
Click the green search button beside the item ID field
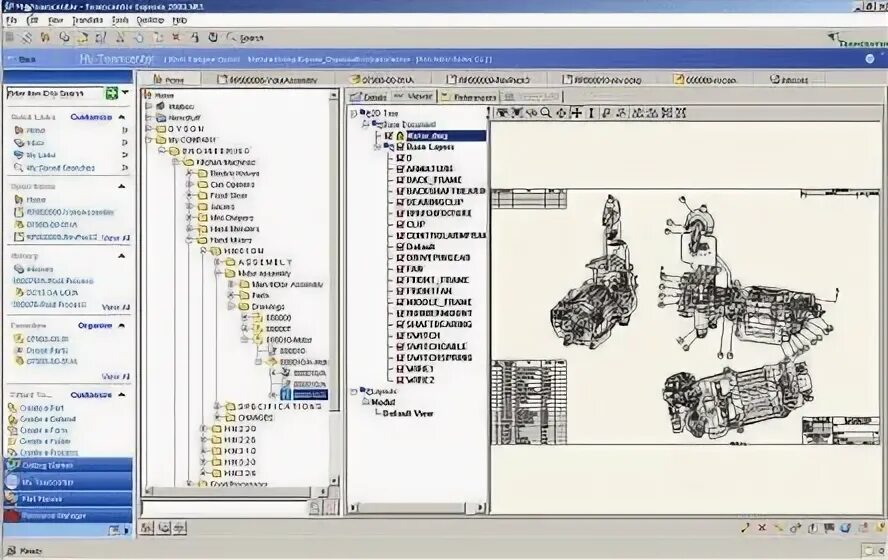click(112, 93)
